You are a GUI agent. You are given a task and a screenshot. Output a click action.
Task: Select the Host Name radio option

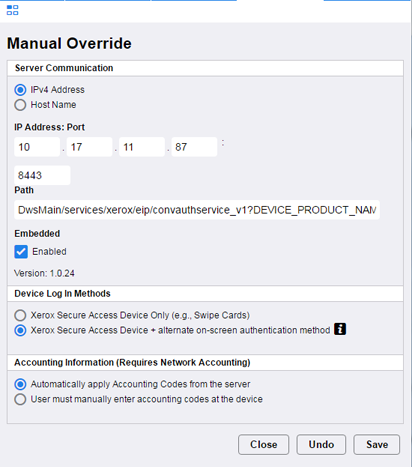click(x=20, y=105)
